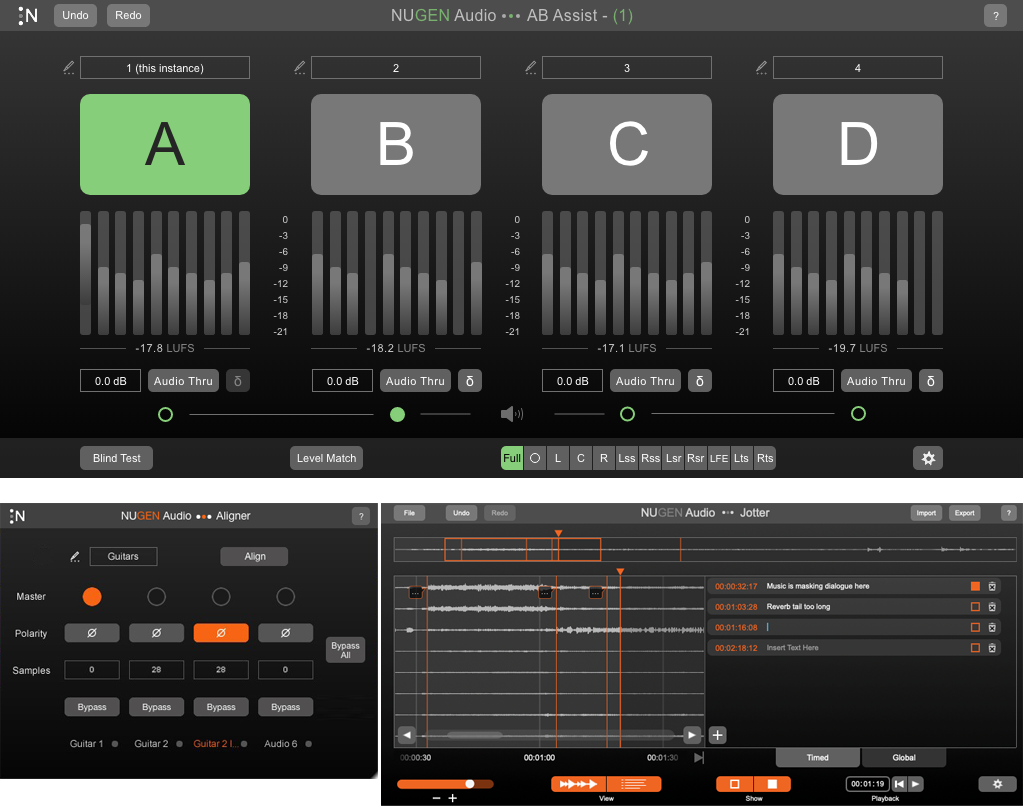Open the File menu in Jotter
The height and width of the screenshot is (807, 1023).
tap(409, 513)
